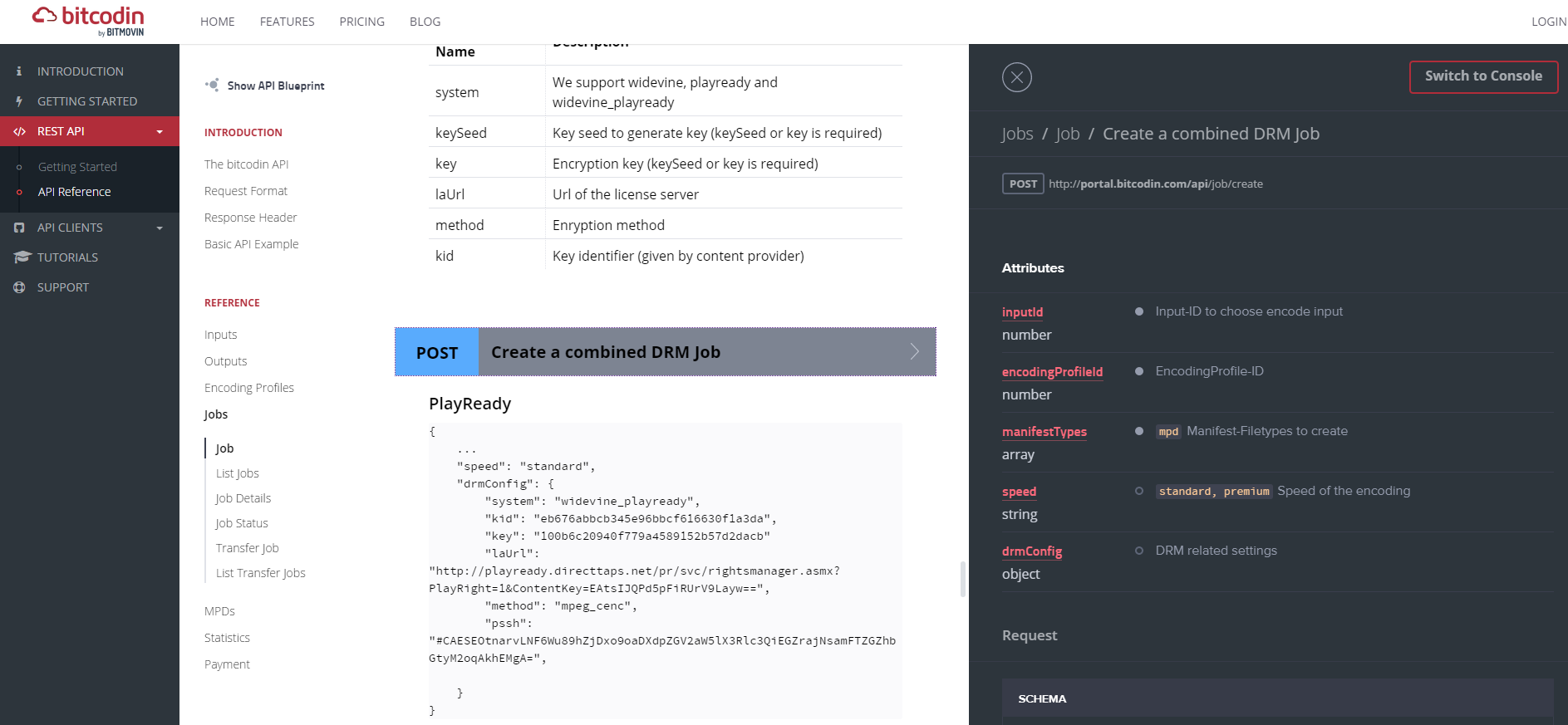This screenshot has width=1568, height=725.
Task: Open Statistics reference
Action: tap(228, 638)
